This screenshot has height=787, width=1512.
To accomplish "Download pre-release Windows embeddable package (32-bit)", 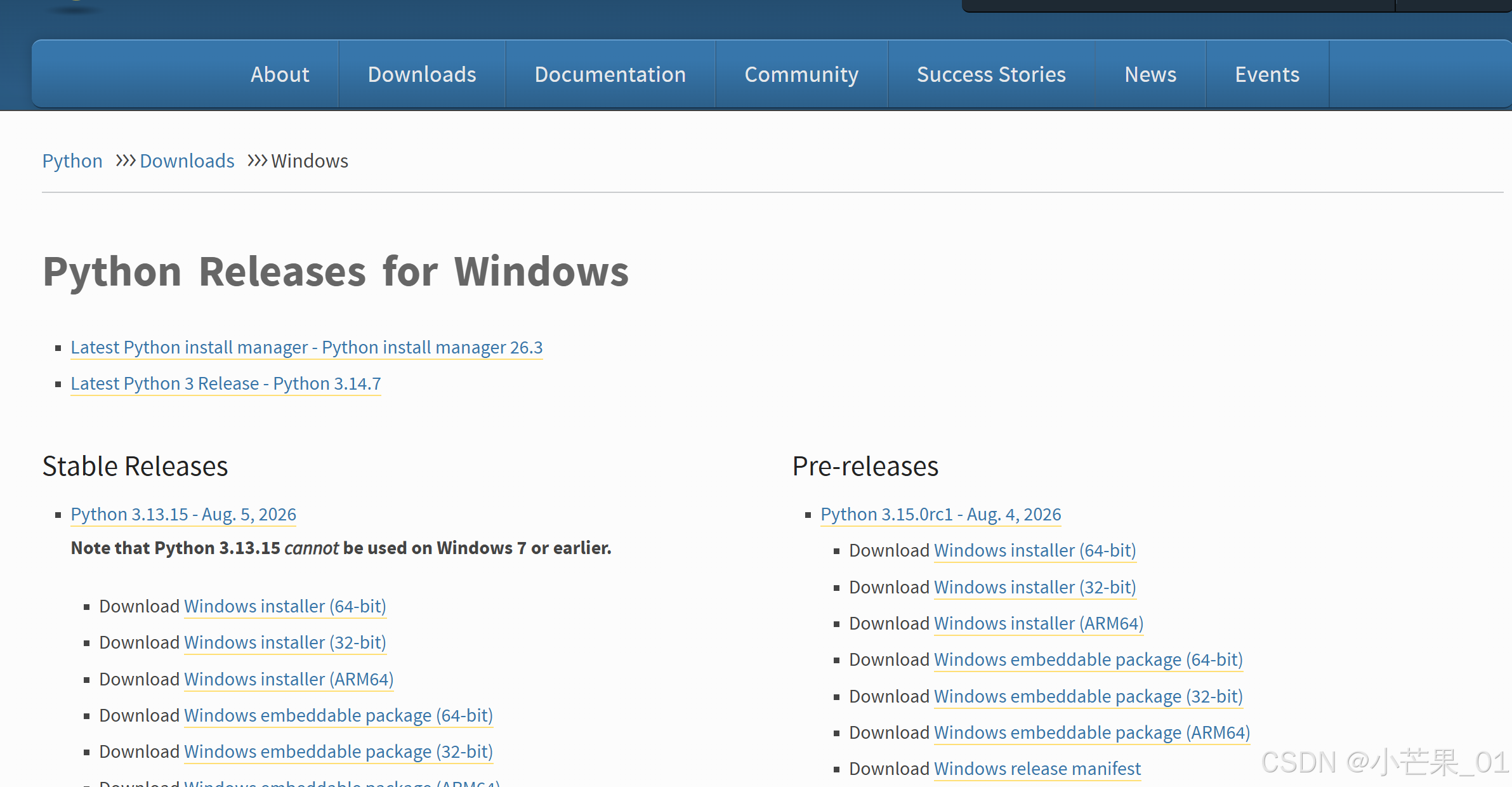I will coord(1088,697).
